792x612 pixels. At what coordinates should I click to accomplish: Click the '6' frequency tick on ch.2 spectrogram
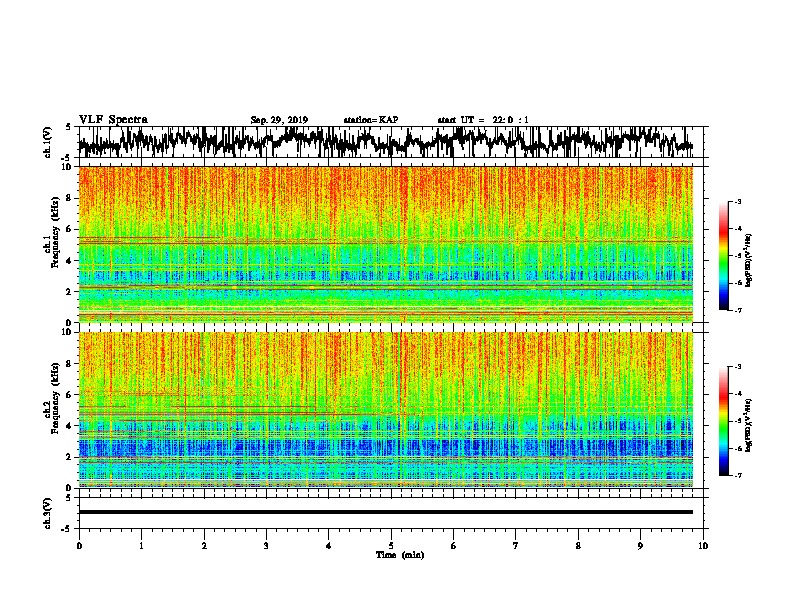point(69,394)
